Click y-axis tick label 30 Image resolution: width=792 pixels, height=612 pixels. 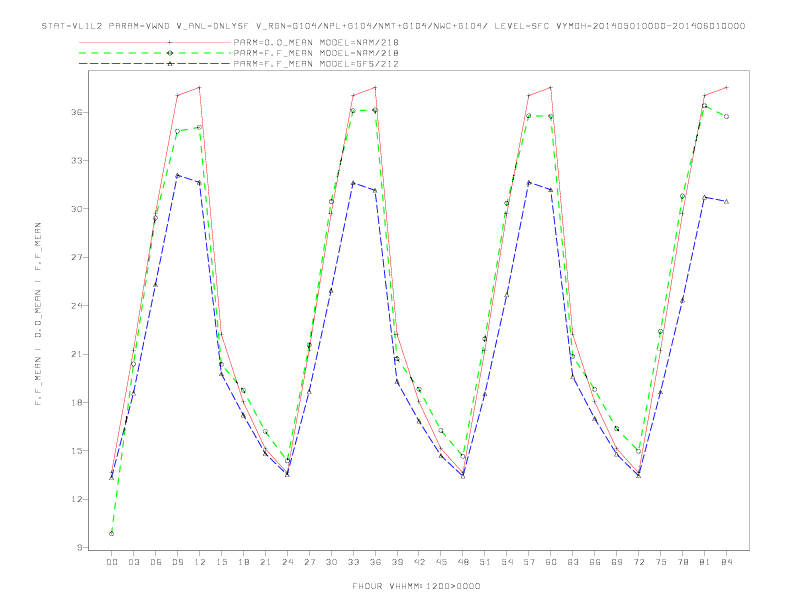[x=77, y=209]
